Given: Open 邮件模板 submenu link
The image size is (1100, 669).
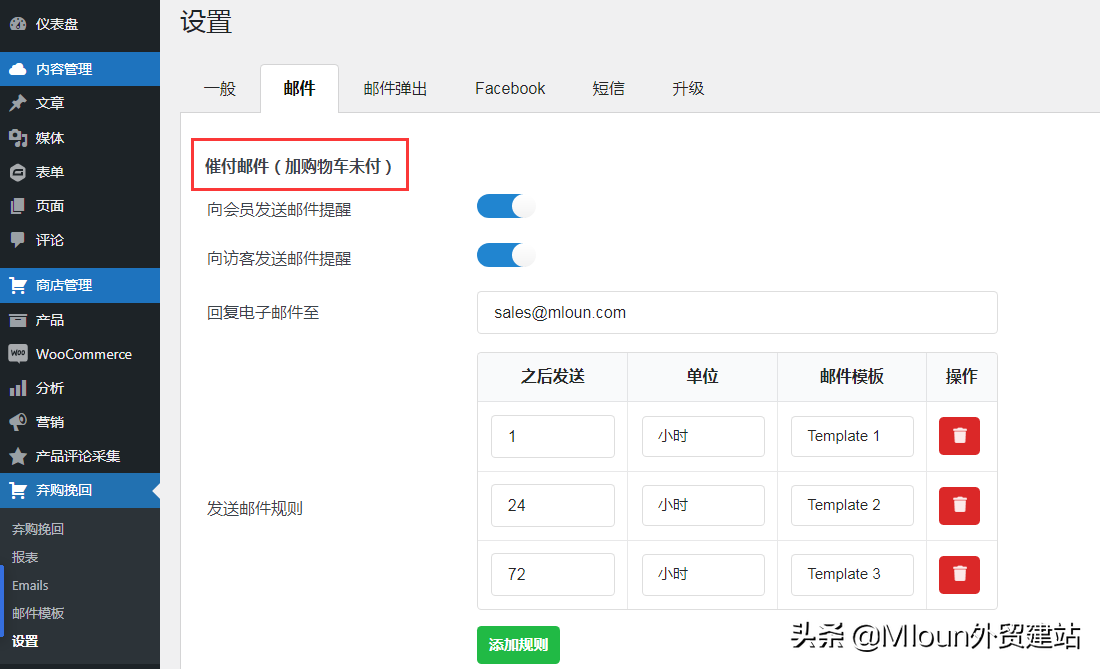Looking at the screenshot, I should [38, 613].
